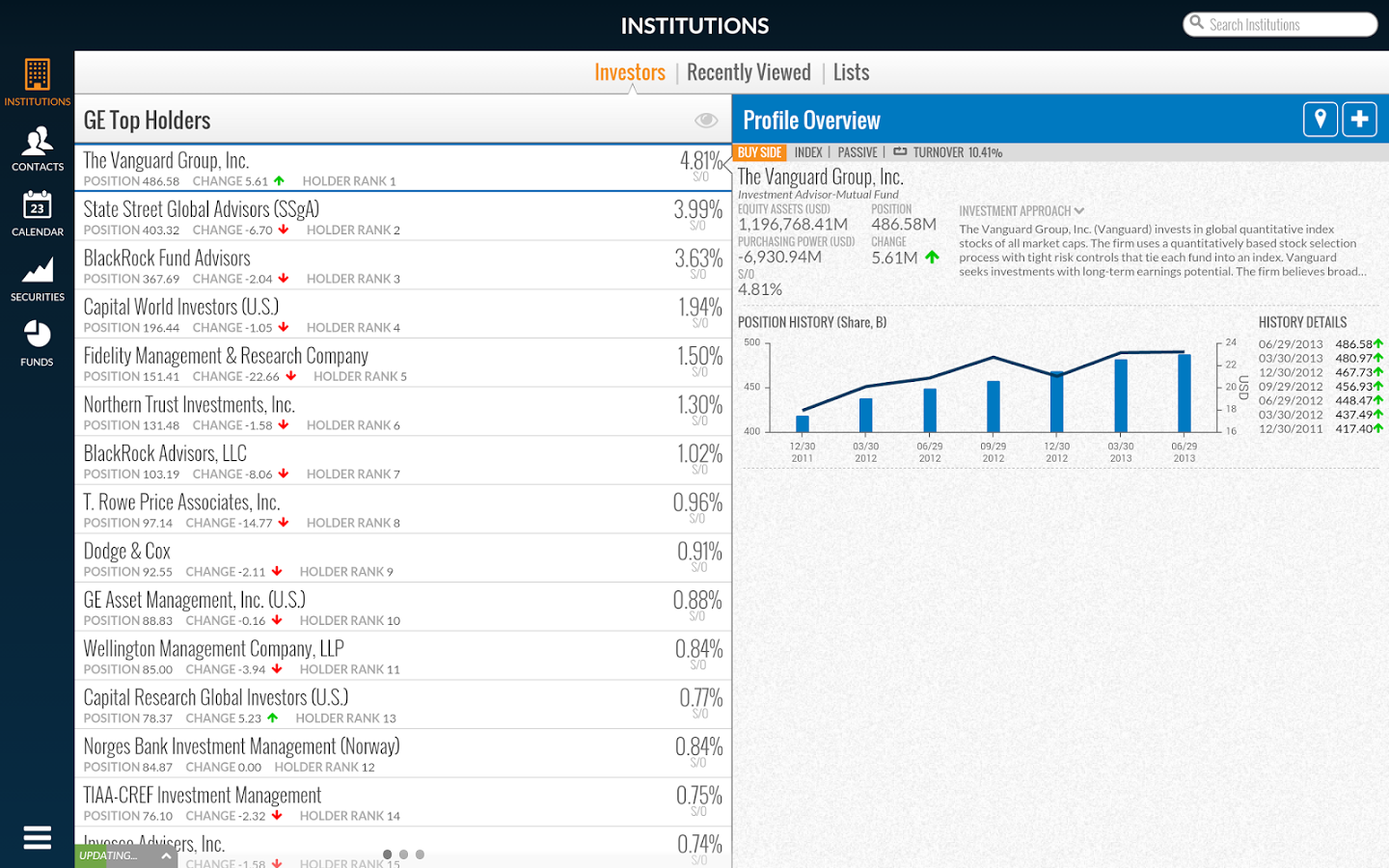Select Northern Trust Investments, Inc. row
1389x868 pixels.
pyautogui.click(x=402, y=412)
